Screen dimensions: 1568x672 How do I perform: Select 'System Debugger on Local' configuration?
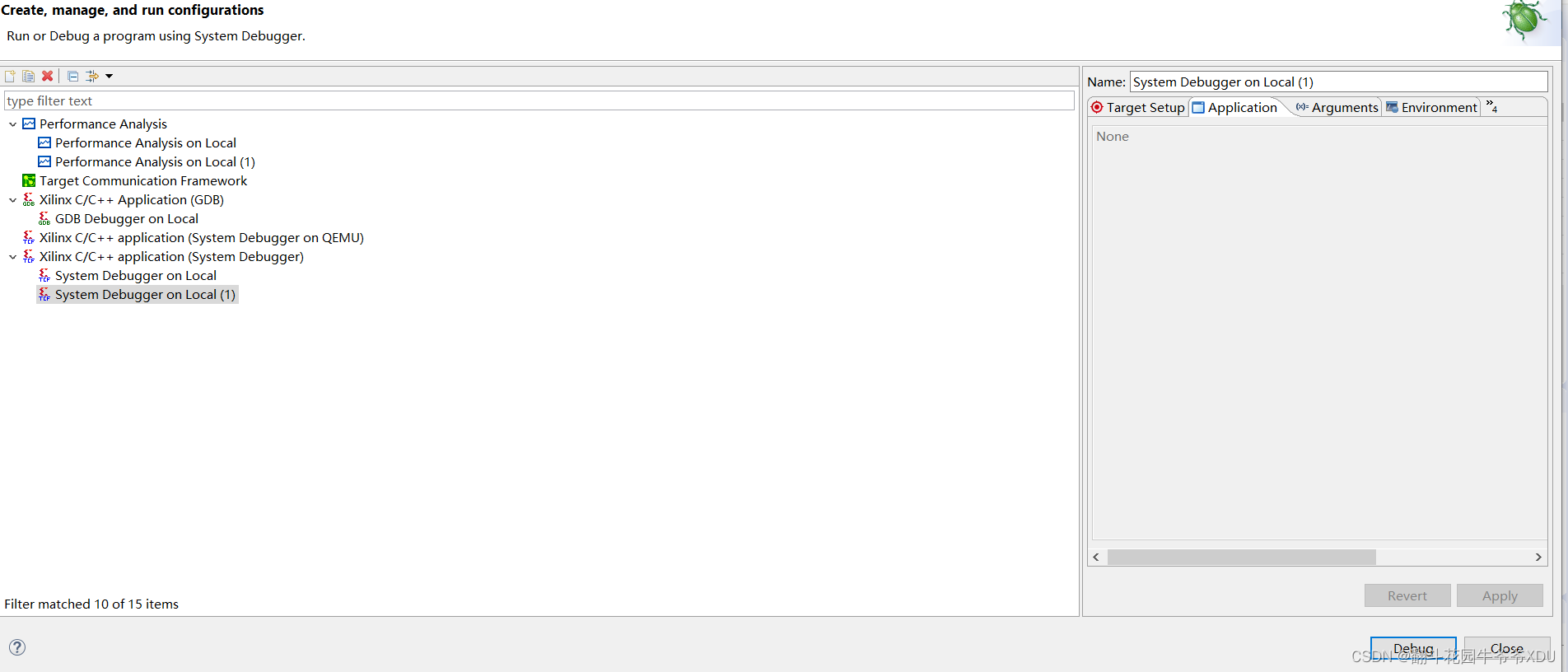click(x=136, y=275)
